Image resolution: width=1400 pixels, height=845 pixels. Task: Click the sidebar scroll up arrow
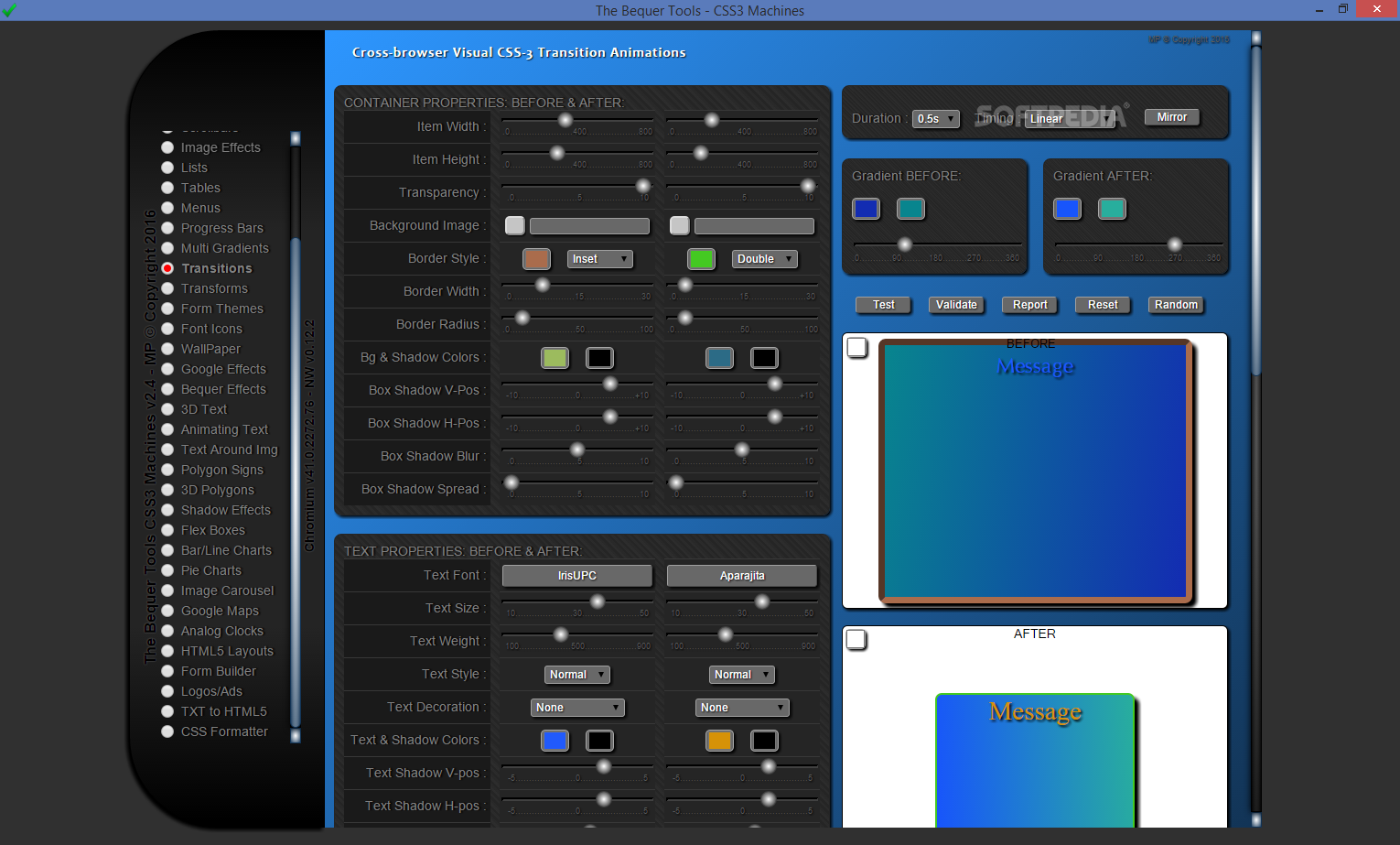[296, 138]
